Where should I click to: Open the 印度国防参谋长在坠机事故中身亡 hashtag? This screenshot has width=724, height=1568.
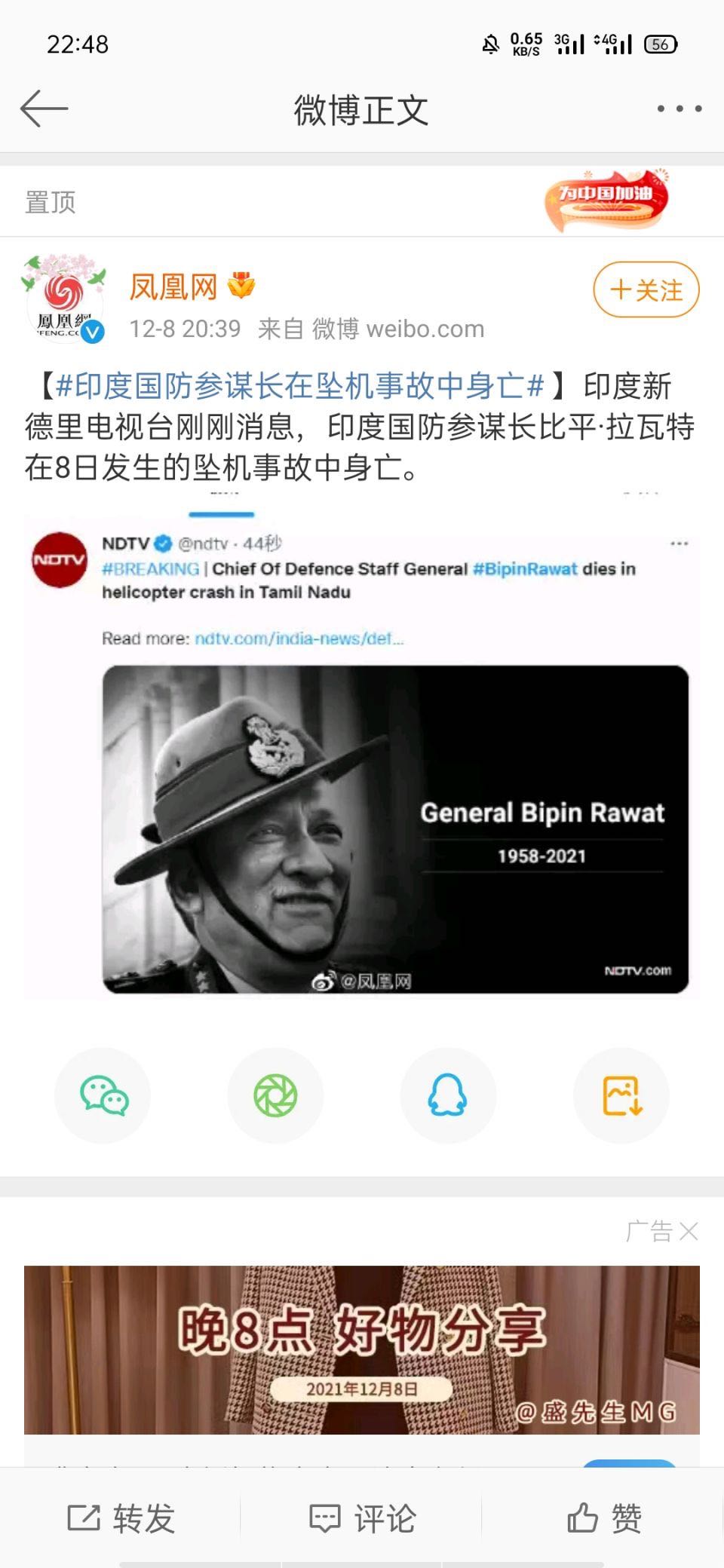click(x=300, y=386)
